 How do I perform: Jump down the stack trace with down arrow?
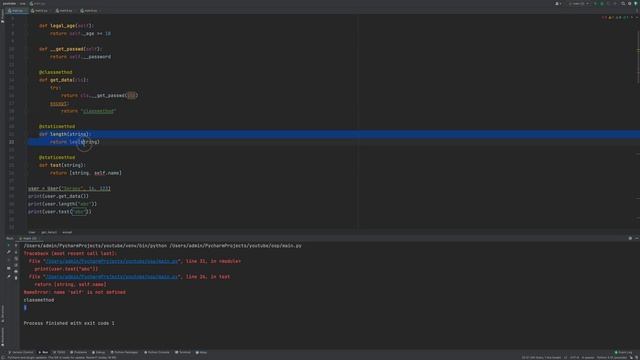(16, 252)
